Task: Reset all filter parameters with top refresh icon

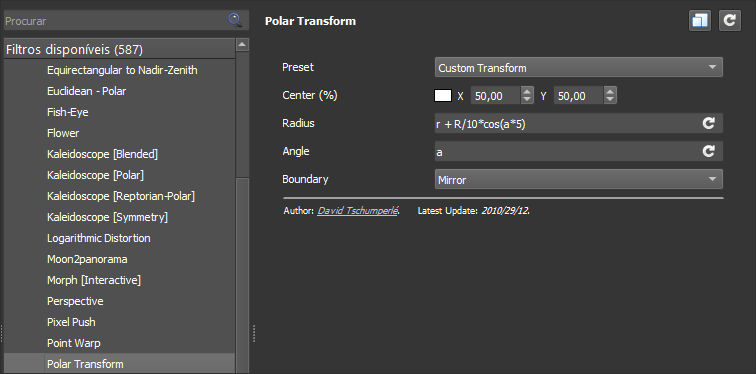Action: [x=730, y=21]
